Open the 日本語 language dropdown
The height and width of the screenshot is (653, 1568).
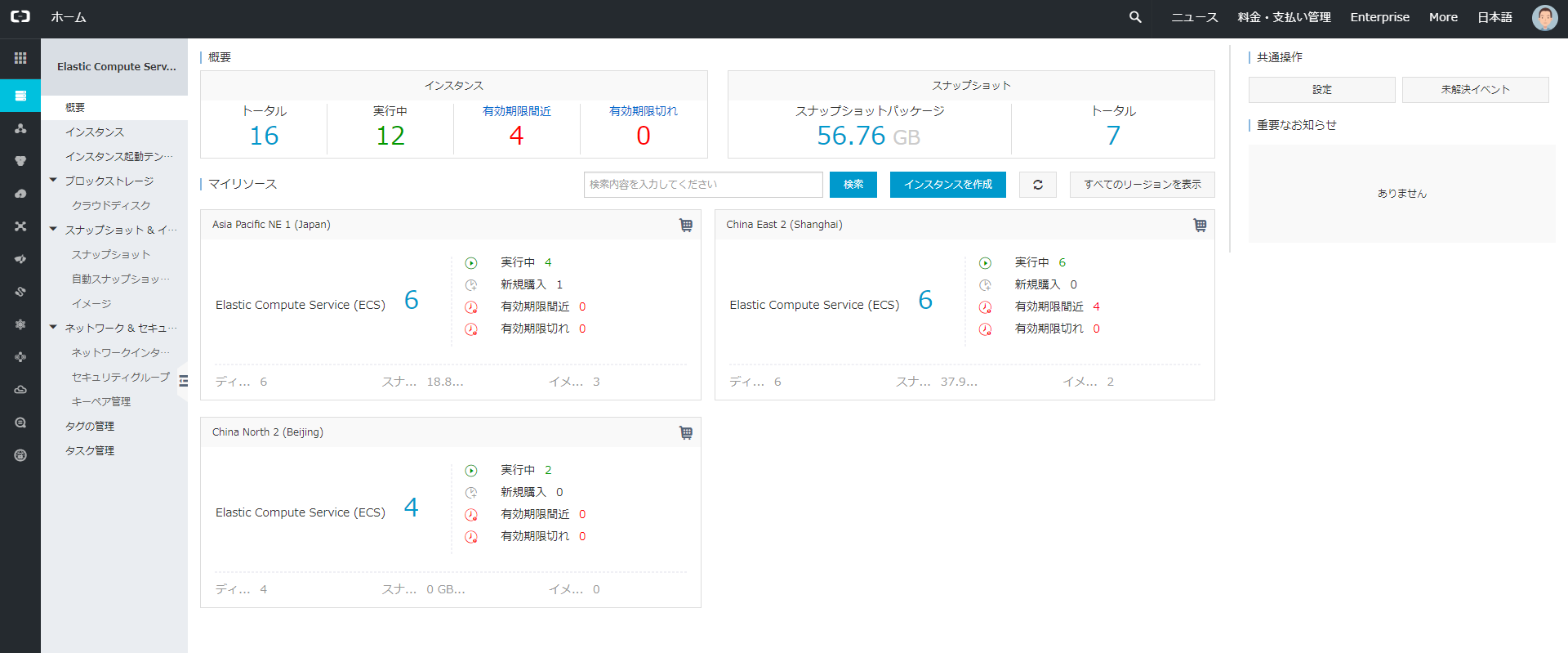pyautogui.click(x=1494, y=17)
